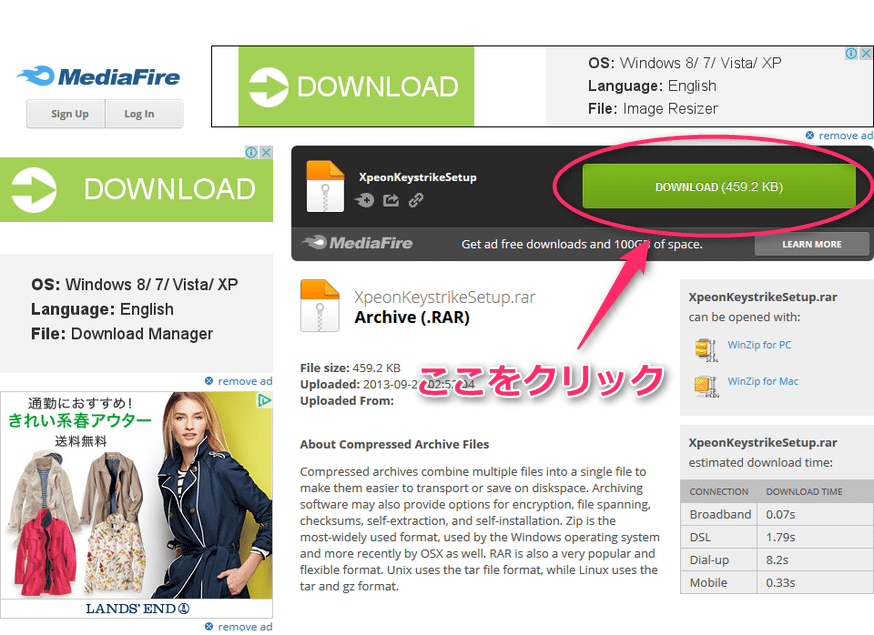
Task: Save file to MediaFire cloud icon
Action: tap(365, 200)
